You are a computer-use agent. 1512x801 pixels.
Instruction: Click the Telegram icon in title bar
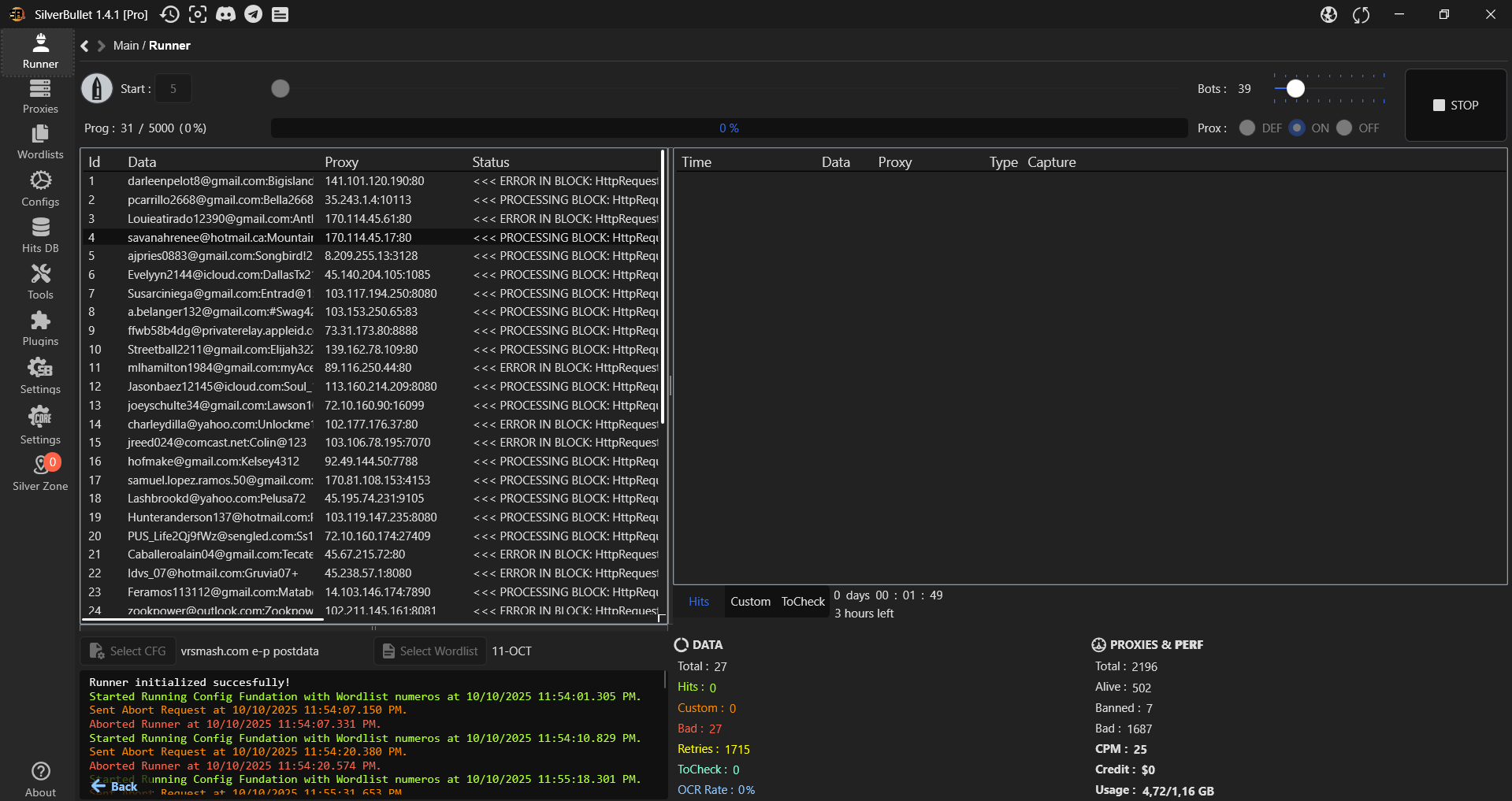point(253,14)
